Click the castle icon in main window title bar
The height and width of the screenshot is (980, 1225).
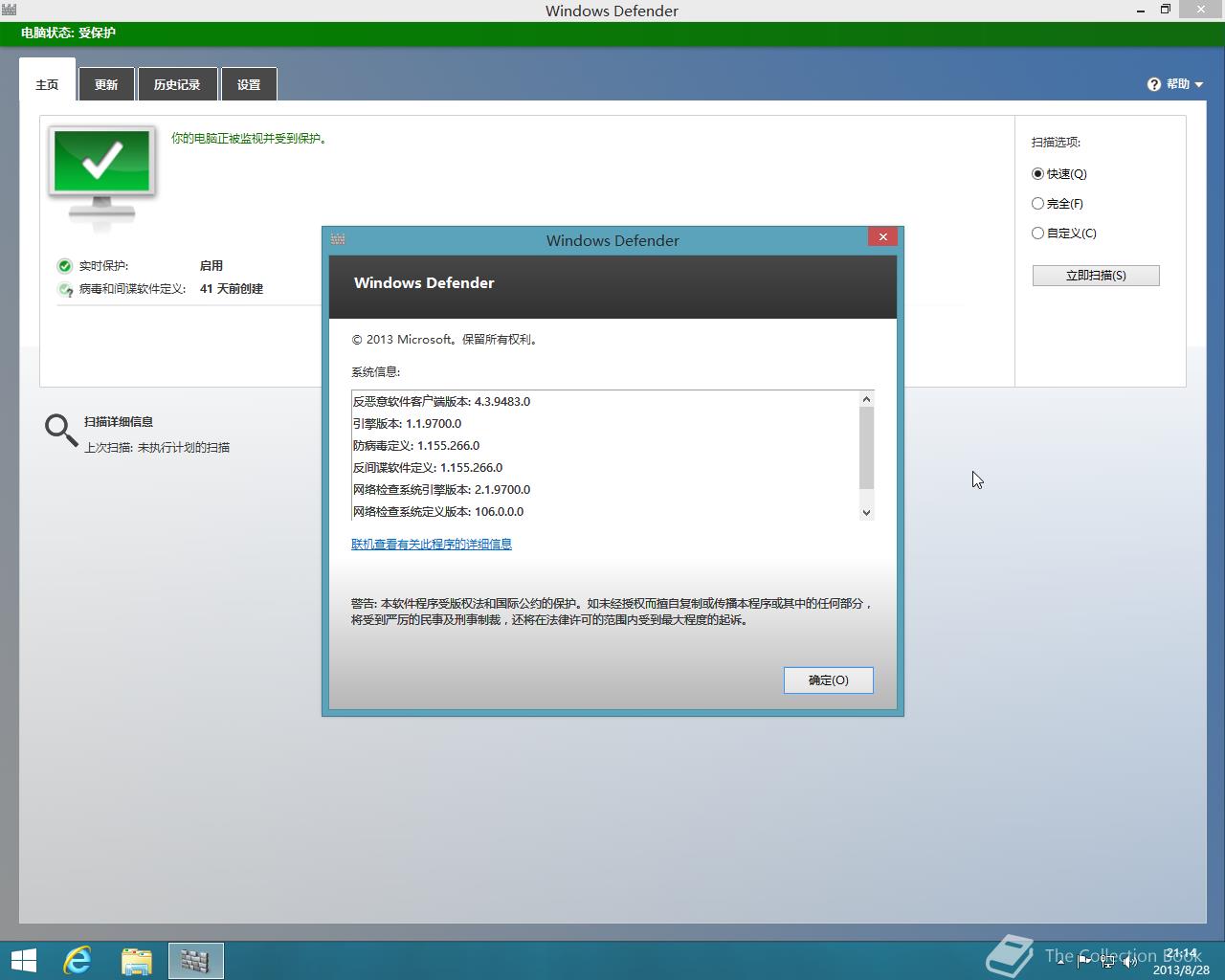[x=10, y=10]
